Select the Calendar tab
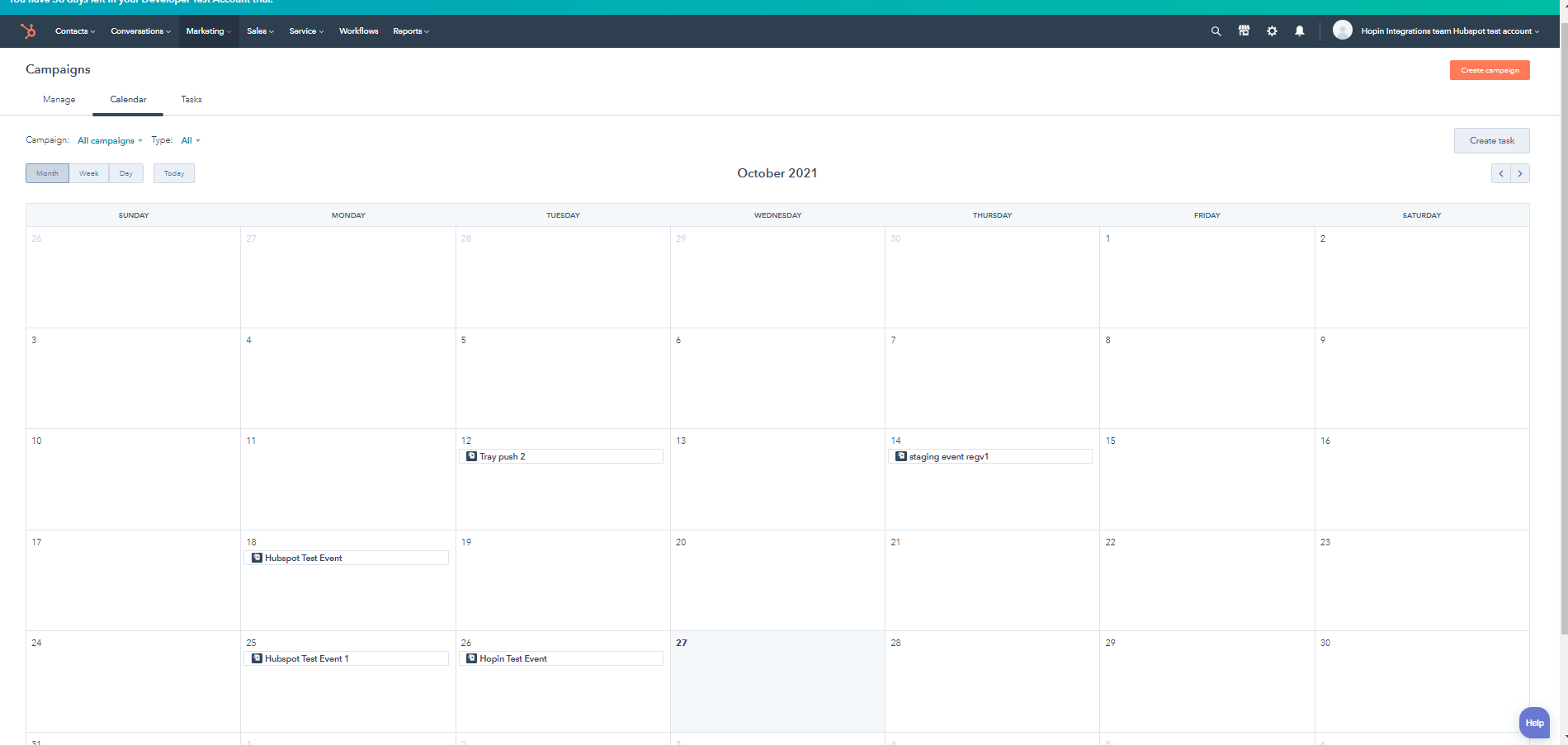 [128, 99]
